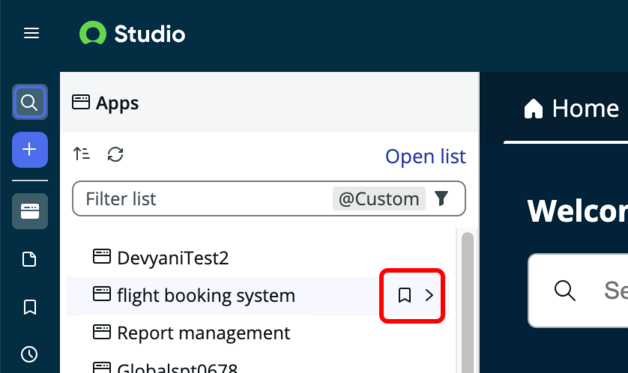Open the file icon in sidebar

[29, 259]
